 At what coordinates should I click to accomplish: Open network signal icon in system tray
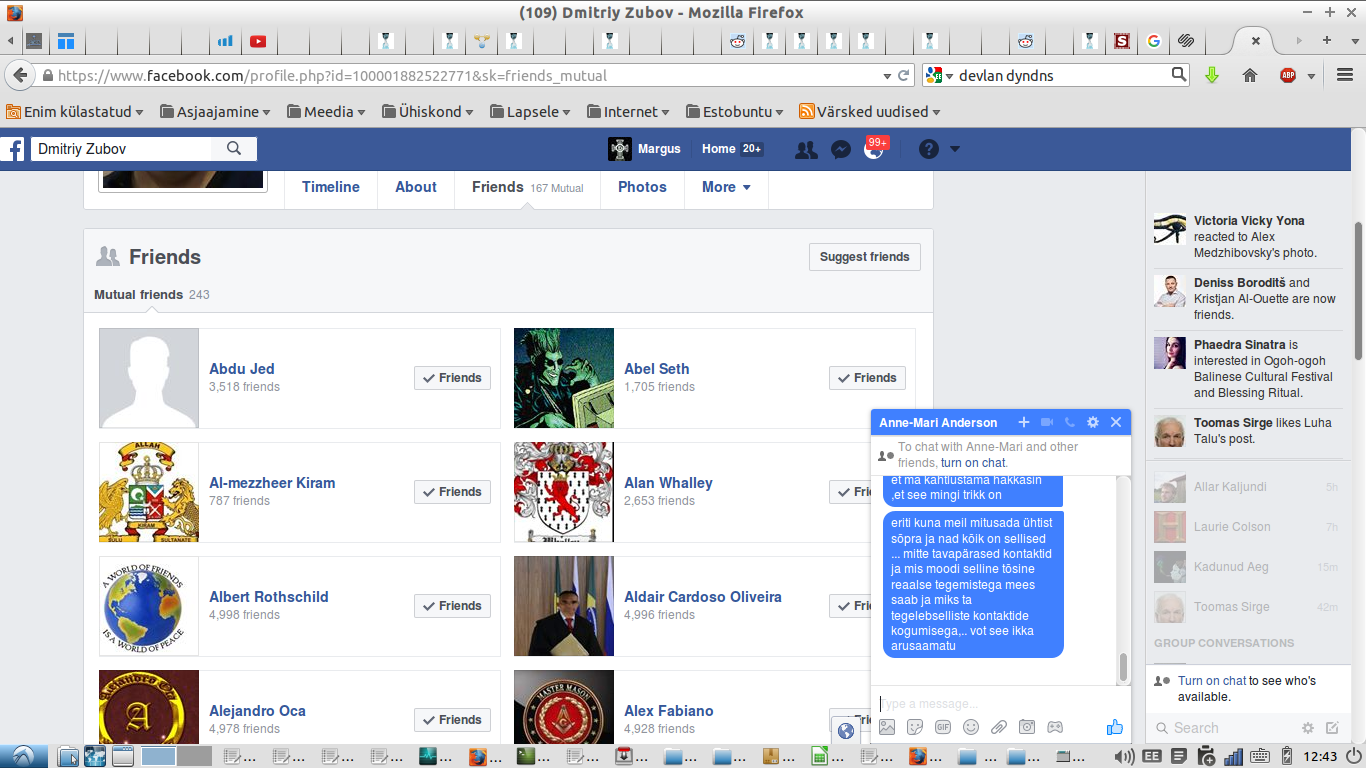[1233, 756]
